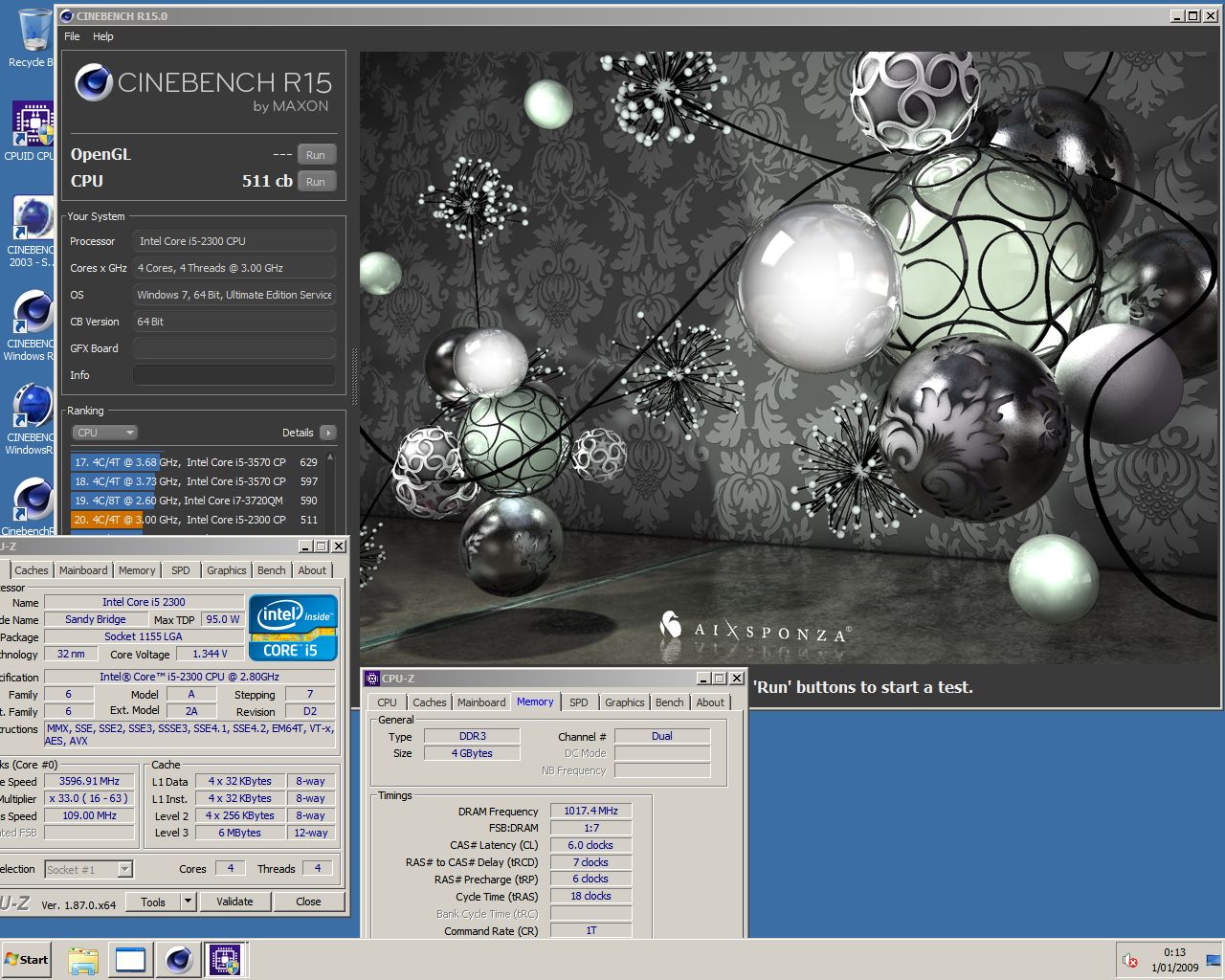Select ranking row 19 i7-3720QM score 590
The width and height of the screenshot is (1225, 980).
click(196, 501)
